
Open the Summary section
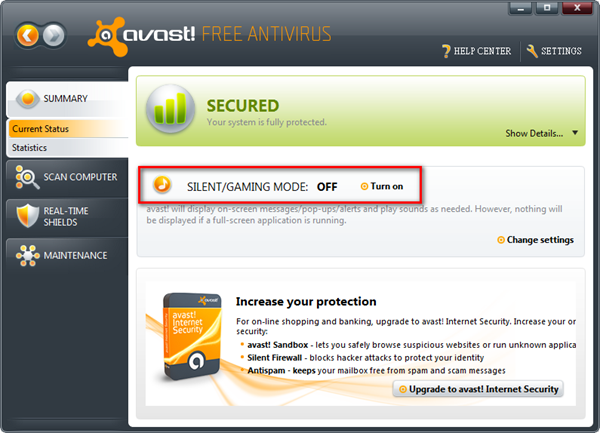[67, 99]
